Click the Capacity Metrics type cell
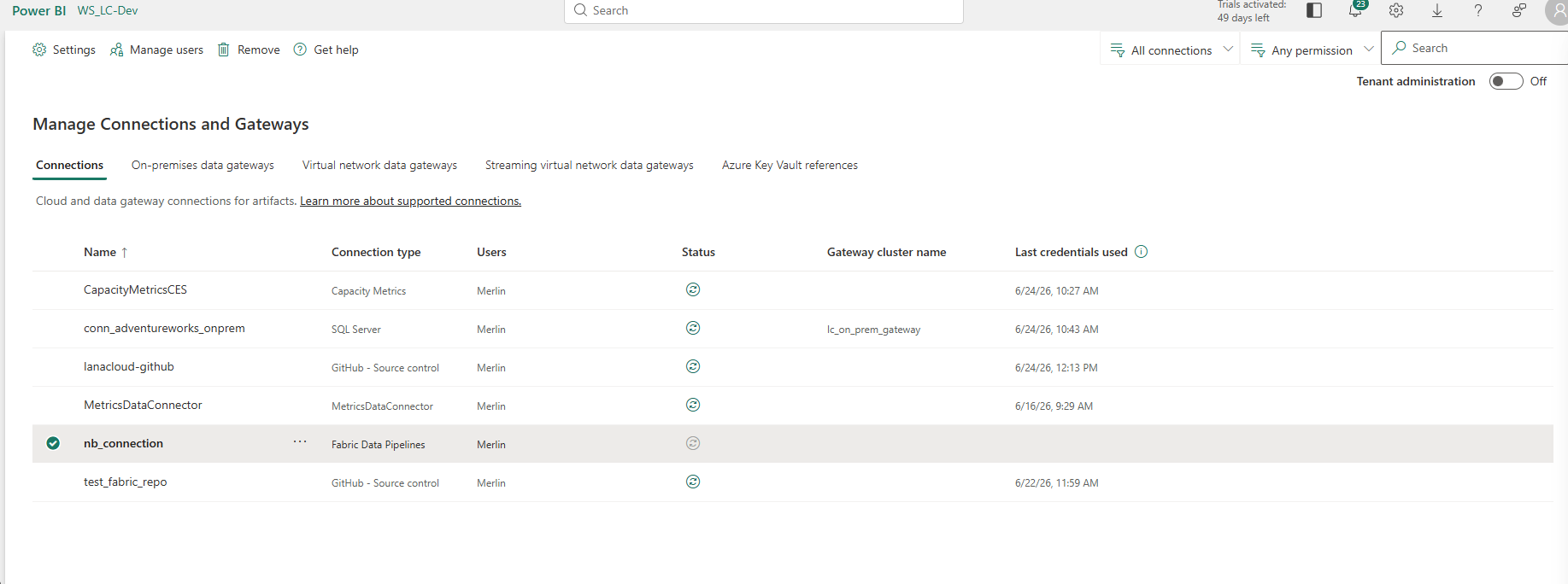The width and height of the screenshot is (1568, 584). coord(368,290)
